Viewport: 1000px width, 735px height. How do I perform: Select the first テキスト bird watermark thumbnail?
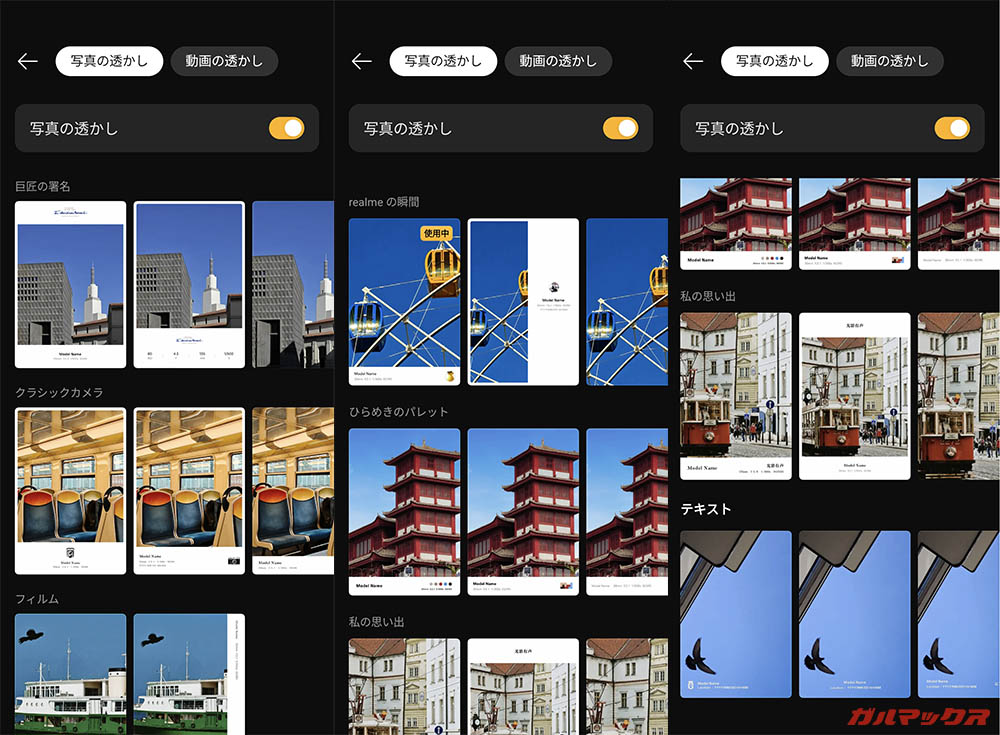[x=736, y=613]
